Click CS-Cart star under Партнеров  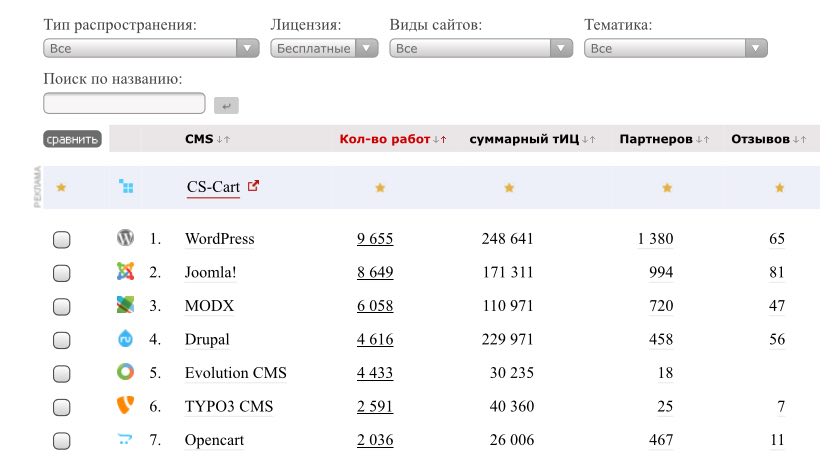[x=667, y=187]
